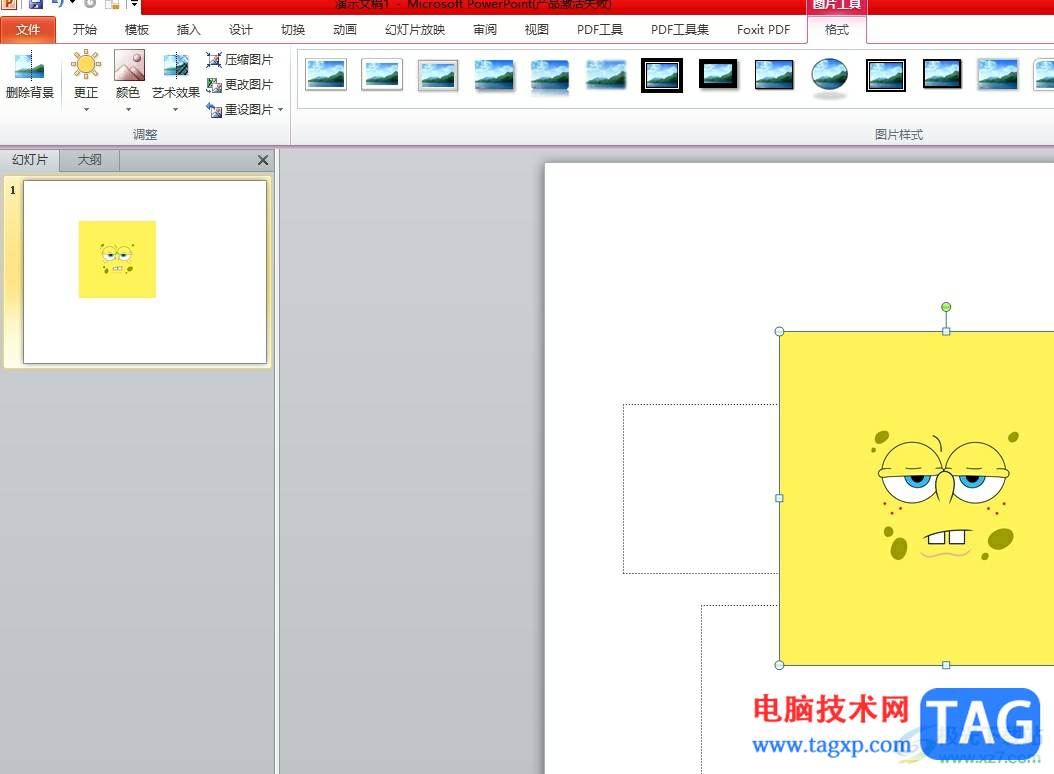Apply the fourth picture style, drop shadow rectangle
The height and width of the screenshot is (774, 1054).
(494, 74)
